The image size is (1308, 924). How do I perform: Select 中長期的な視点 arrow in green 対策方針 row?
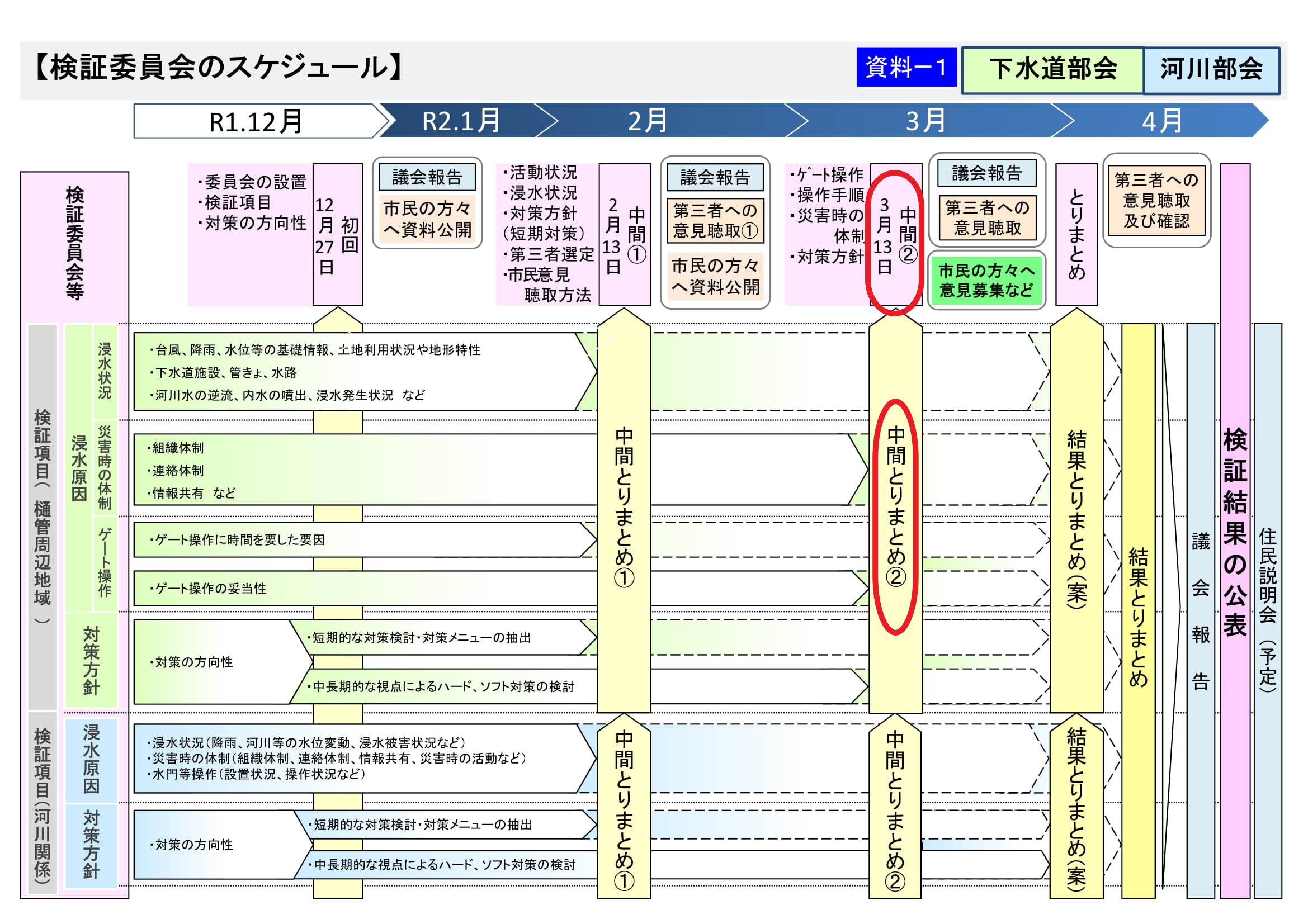point(579,686)
